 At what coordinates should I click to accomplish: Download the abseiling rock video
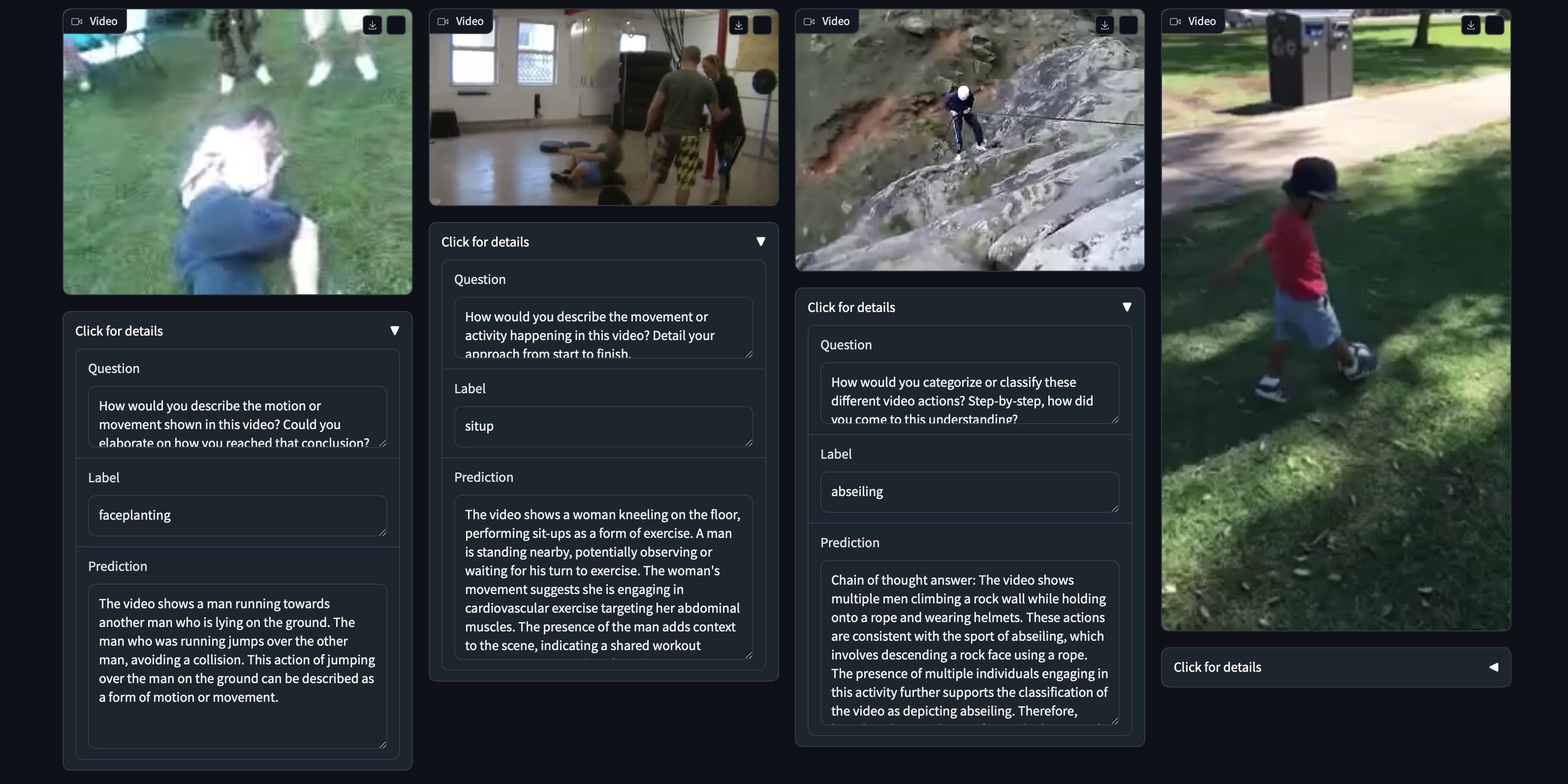(x=1104, y=25)
